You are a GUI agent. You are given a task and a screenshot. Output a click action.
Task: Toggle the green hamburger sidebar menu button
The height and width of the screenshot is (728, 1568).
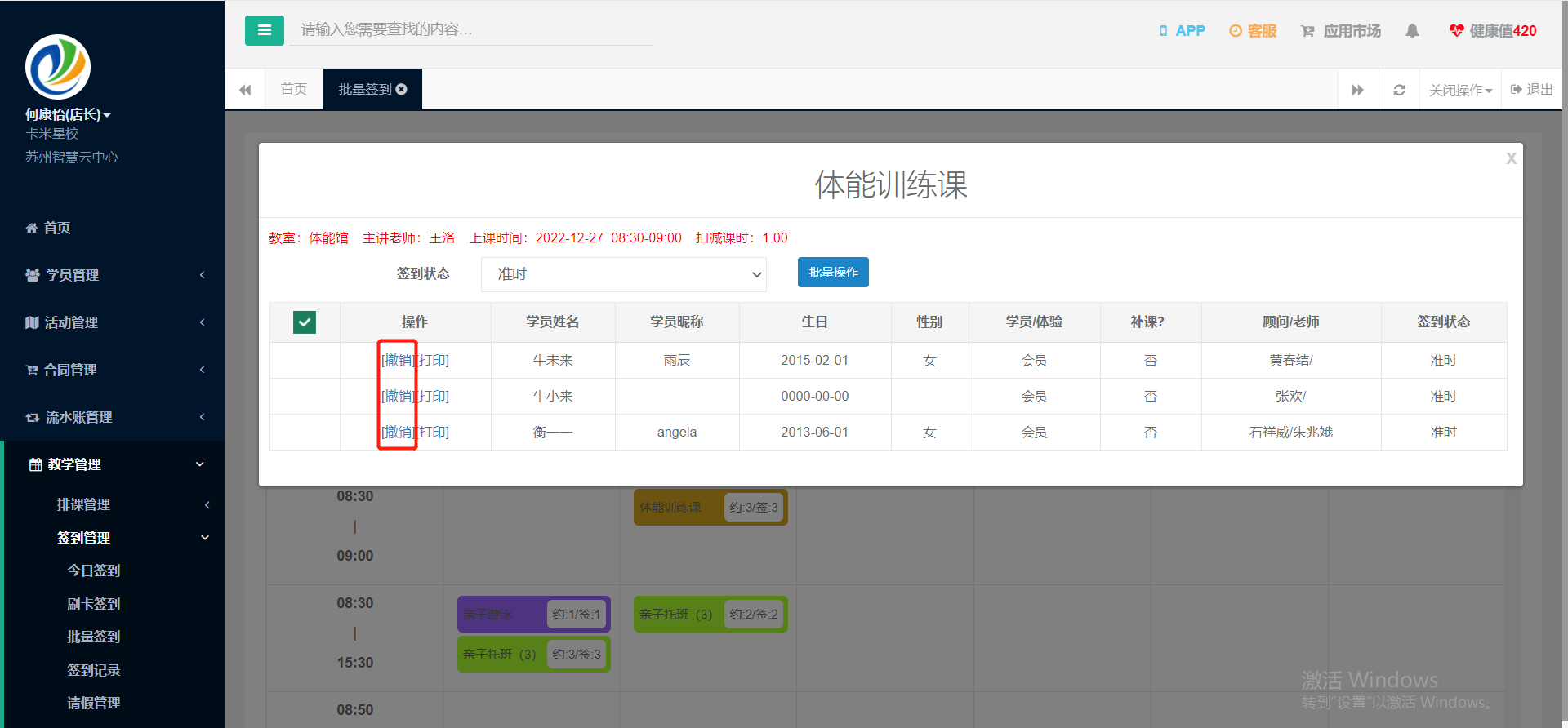264,30
